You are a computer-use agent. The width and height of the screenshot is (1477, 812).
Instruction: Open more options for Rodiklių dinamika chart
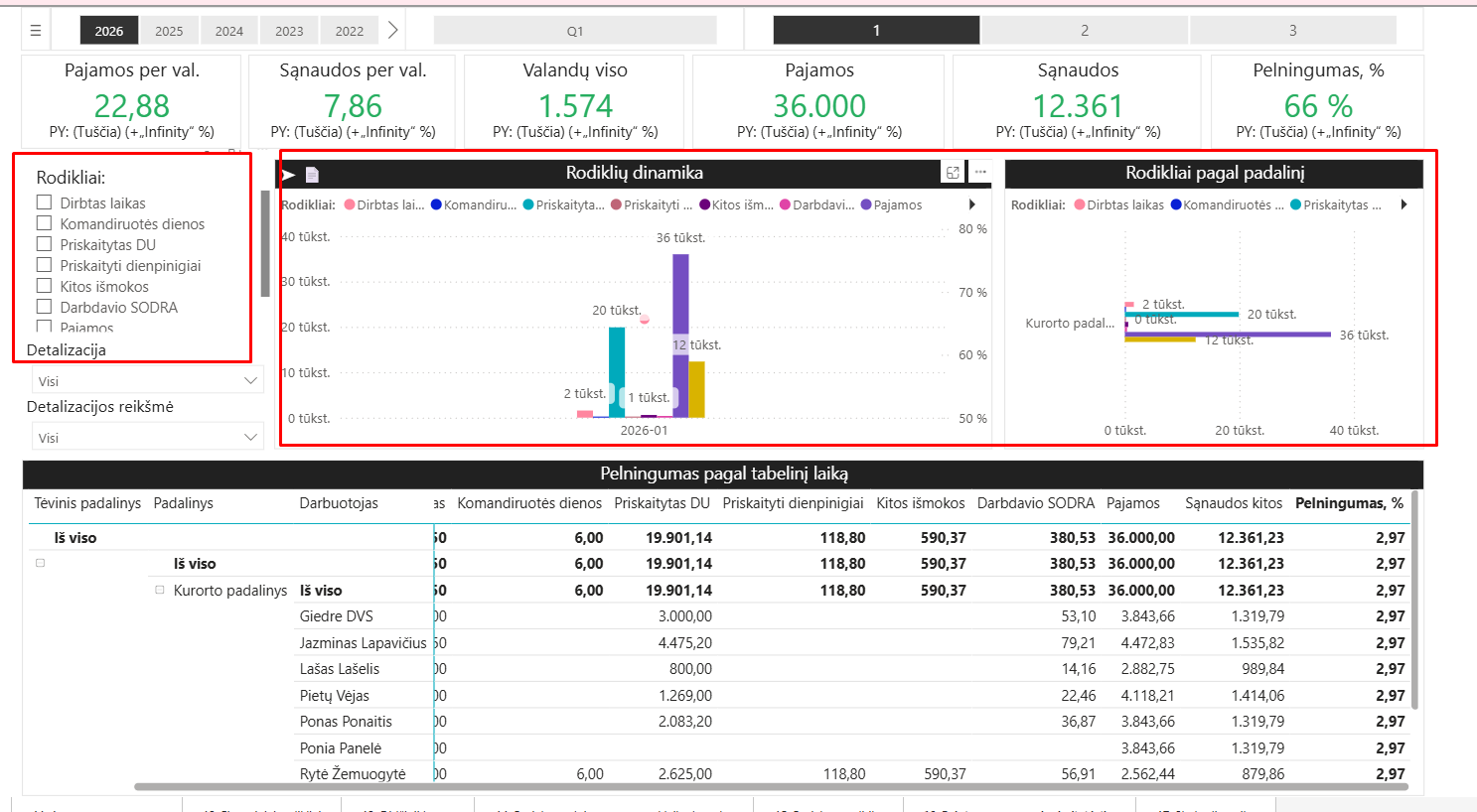click(980, 173)
